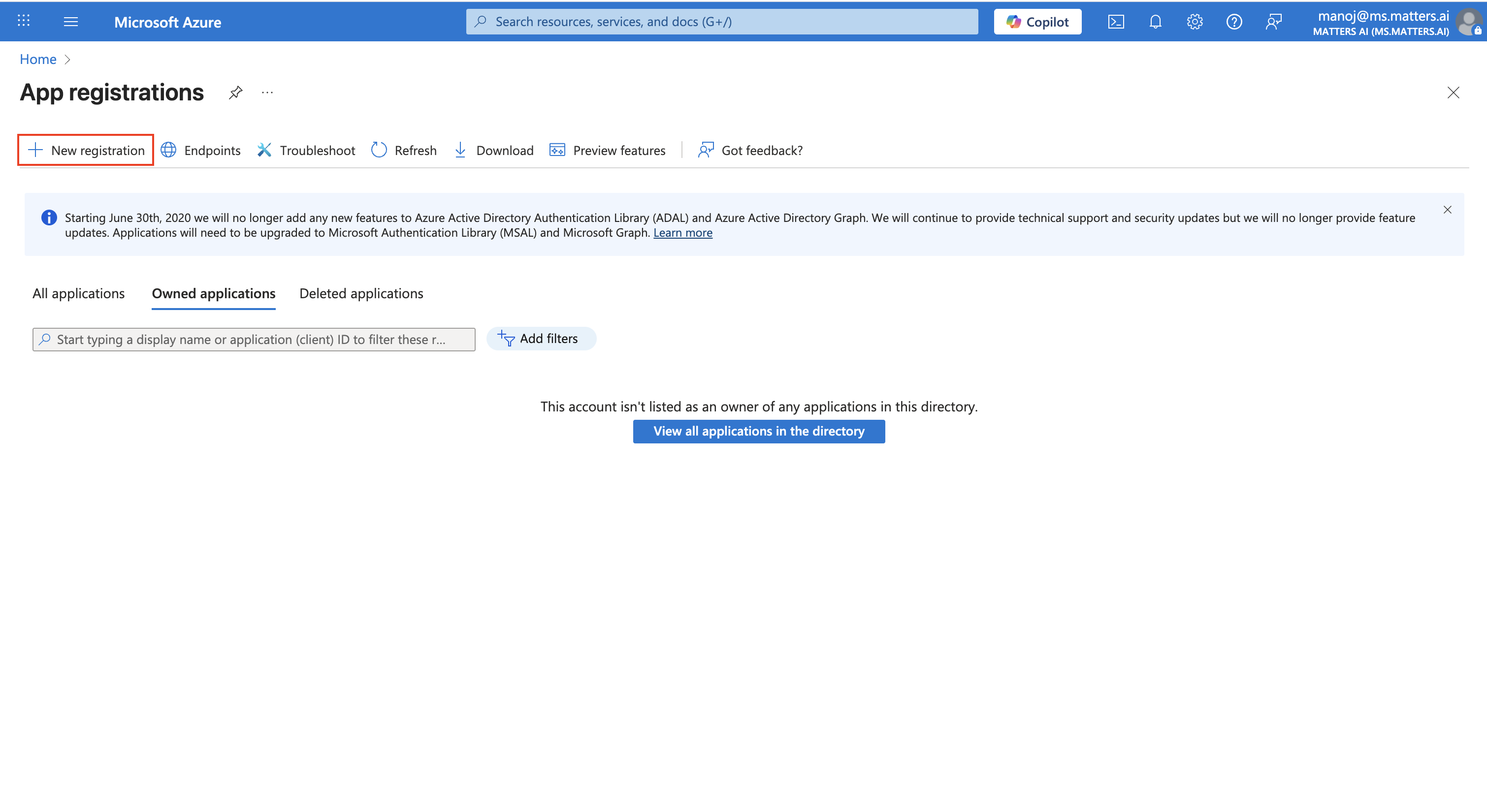Dismiss the ADAL deprecation banner
The height and width of the screenshot is (812, 1487).
coord(1447,210)
